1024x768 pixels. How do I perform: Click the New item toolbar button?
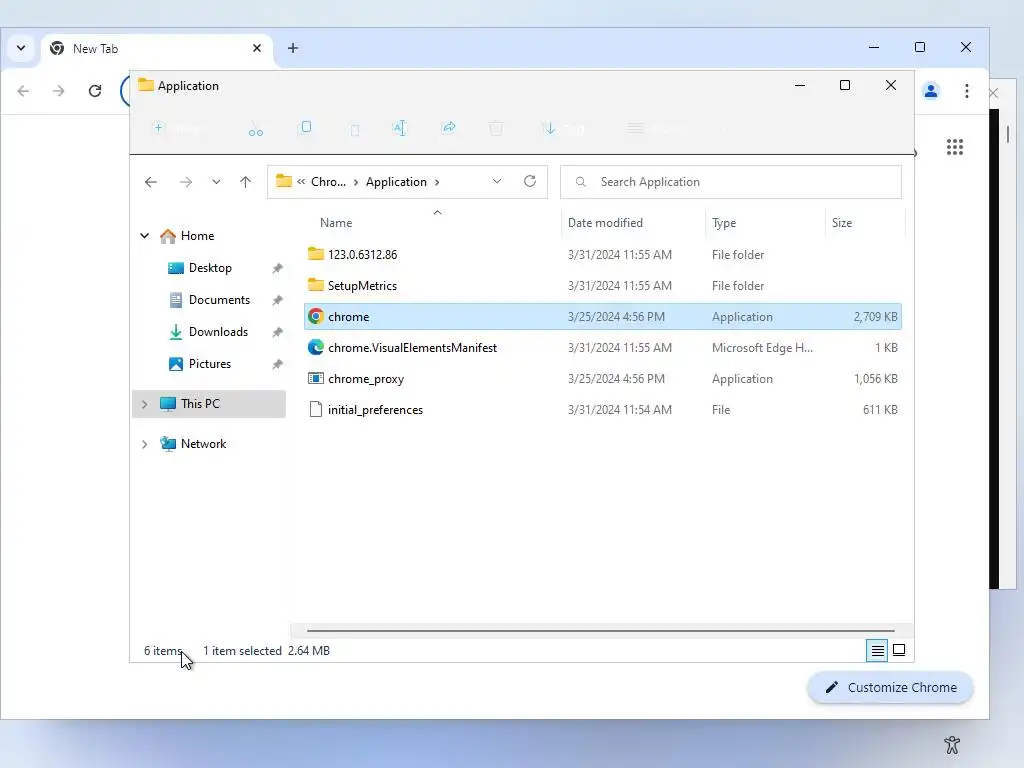pyautogui.click(x=178, y=129)
